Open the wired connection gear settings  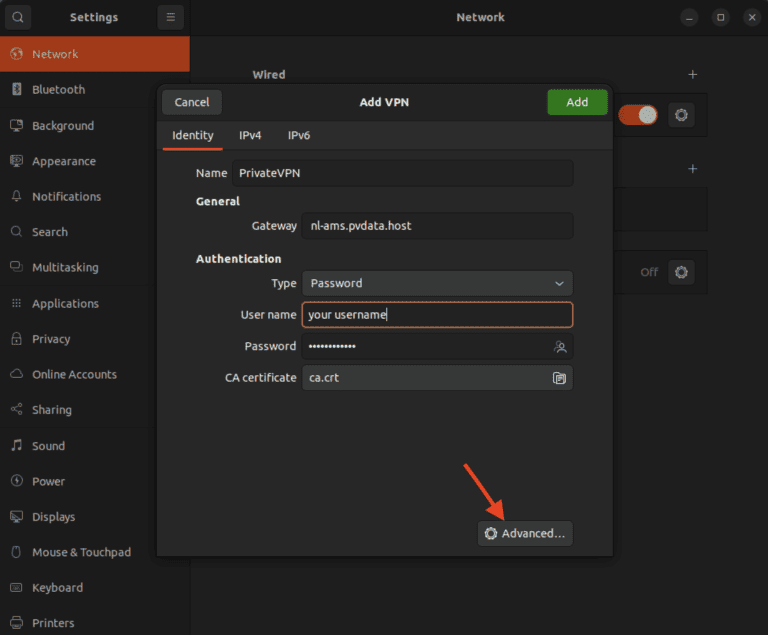(x=682, y=115)
